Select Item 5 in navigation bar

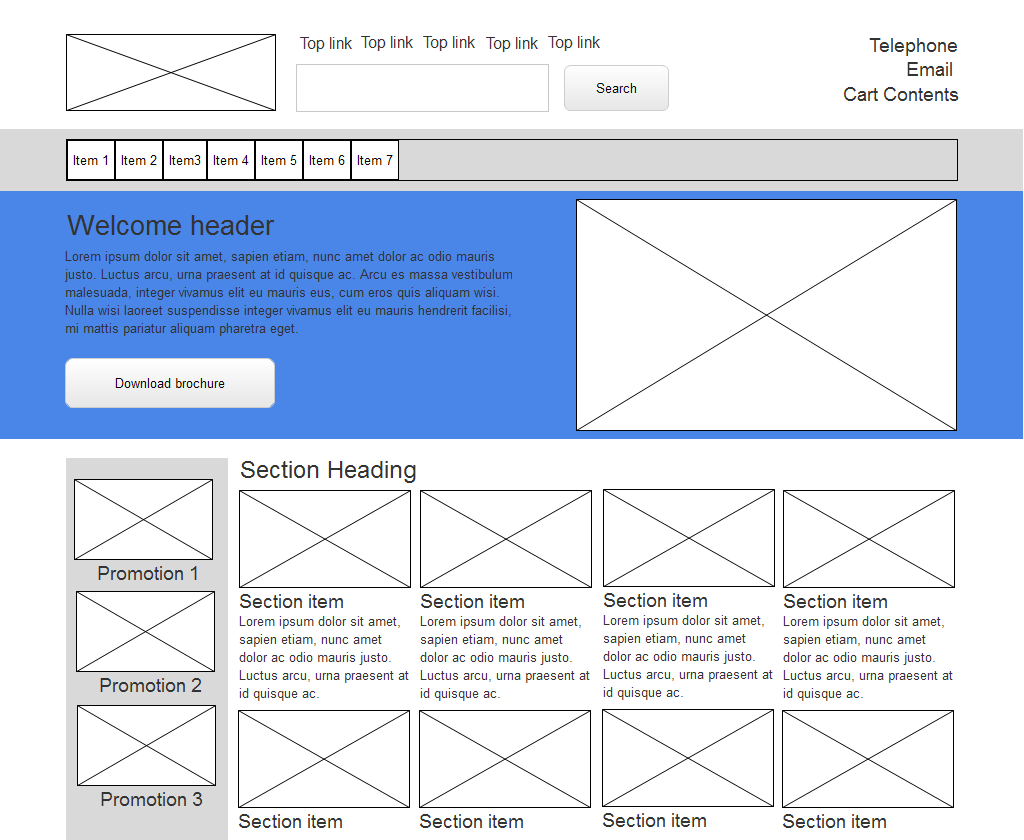click(x=279, y=160)
